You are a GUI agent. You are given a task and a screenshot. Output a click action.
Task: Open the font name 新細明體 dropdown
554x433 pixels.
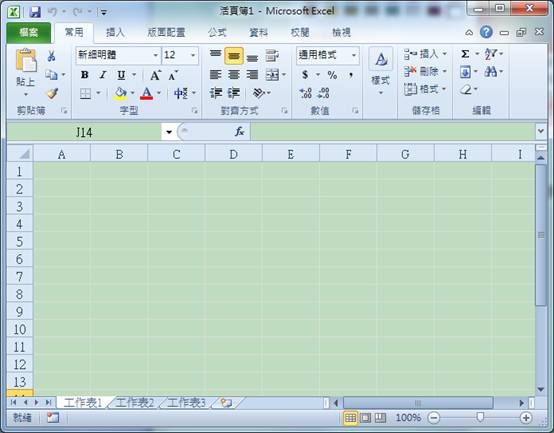click(x=155, y=55)
